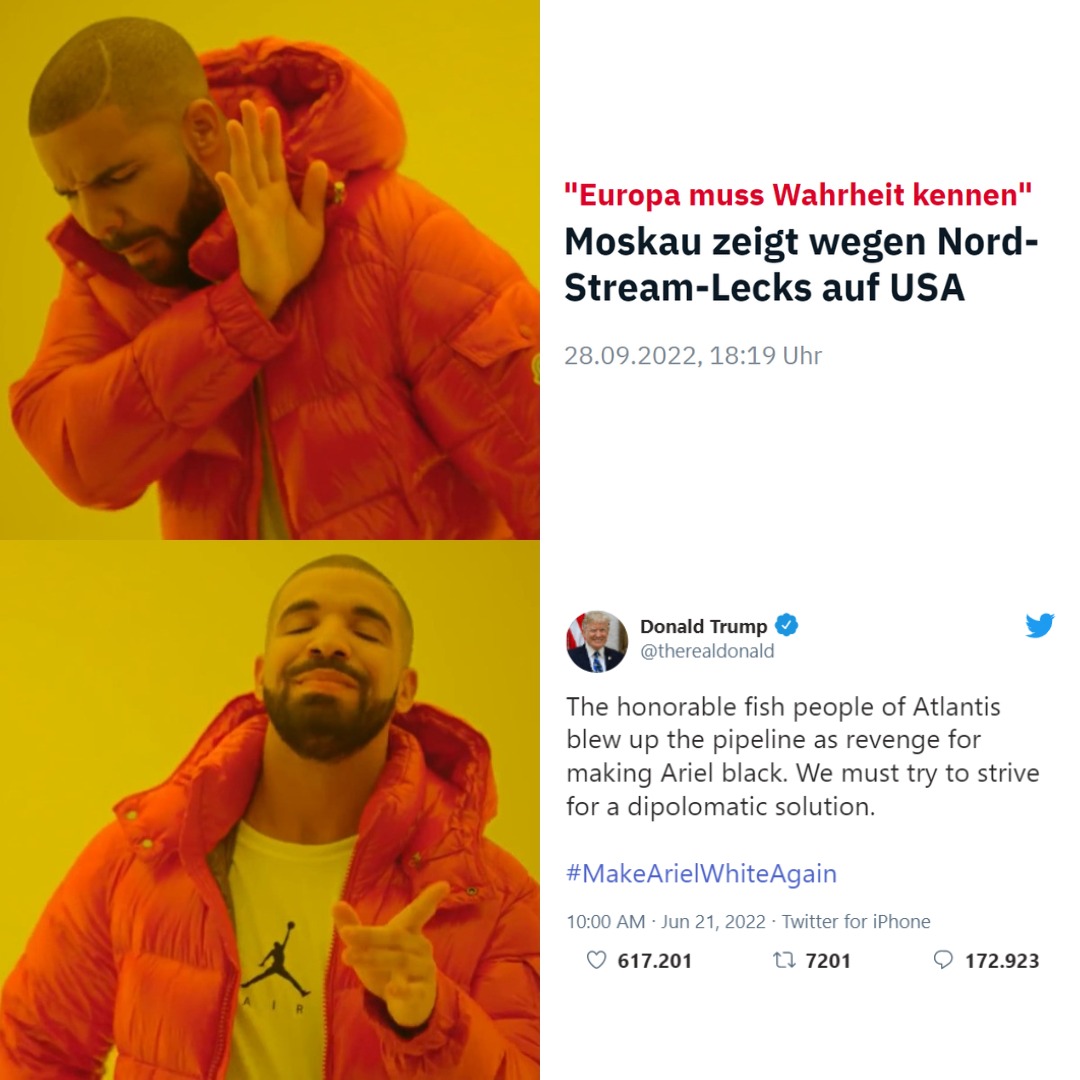Viewport: 1080px width, 1080px height.
Task: Click the 172.923 replies count
Action: click(1002, 961)
